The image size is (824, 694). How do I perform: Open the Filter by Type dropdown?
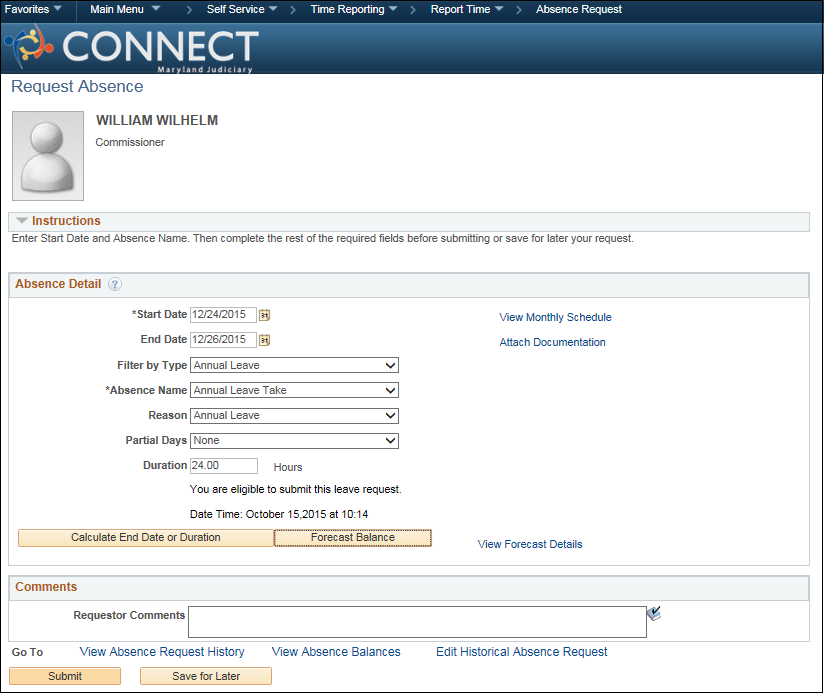pyautogui.click(x=294, y=365)
